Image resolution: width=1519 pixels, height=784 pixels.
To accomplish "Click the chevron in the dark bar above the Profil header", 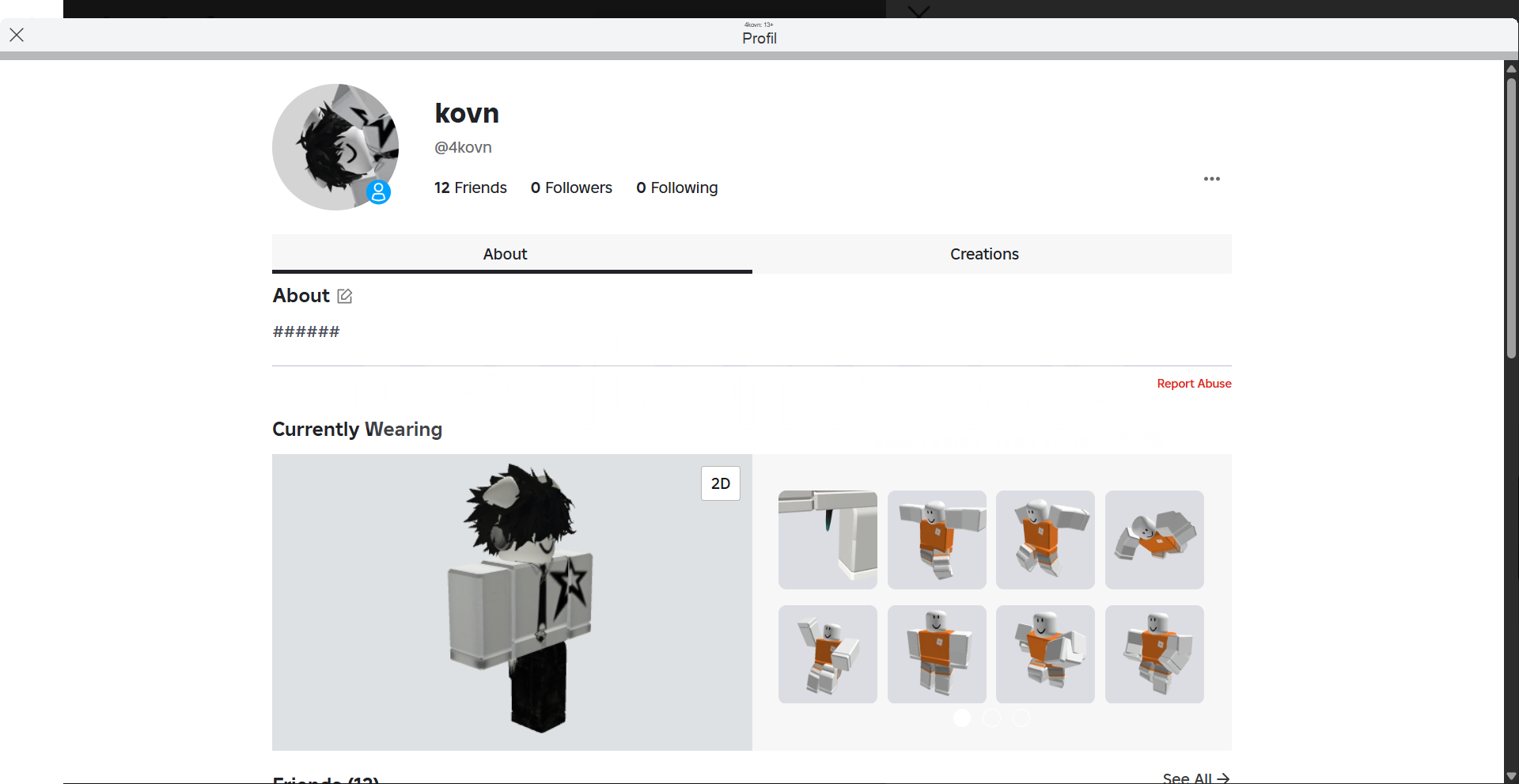I will coord(919,11).
